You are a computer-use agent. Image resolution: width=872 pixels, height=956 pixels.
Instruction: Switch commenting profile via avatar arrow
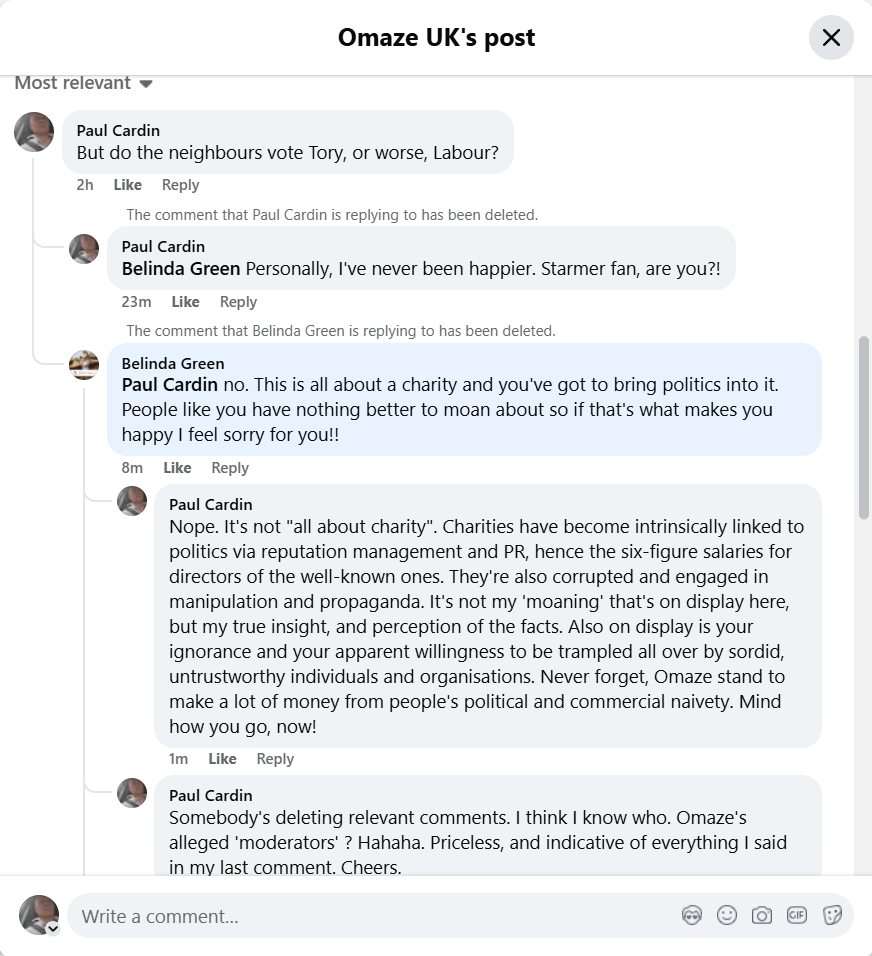pyautogui.click(x=53, y=928)
